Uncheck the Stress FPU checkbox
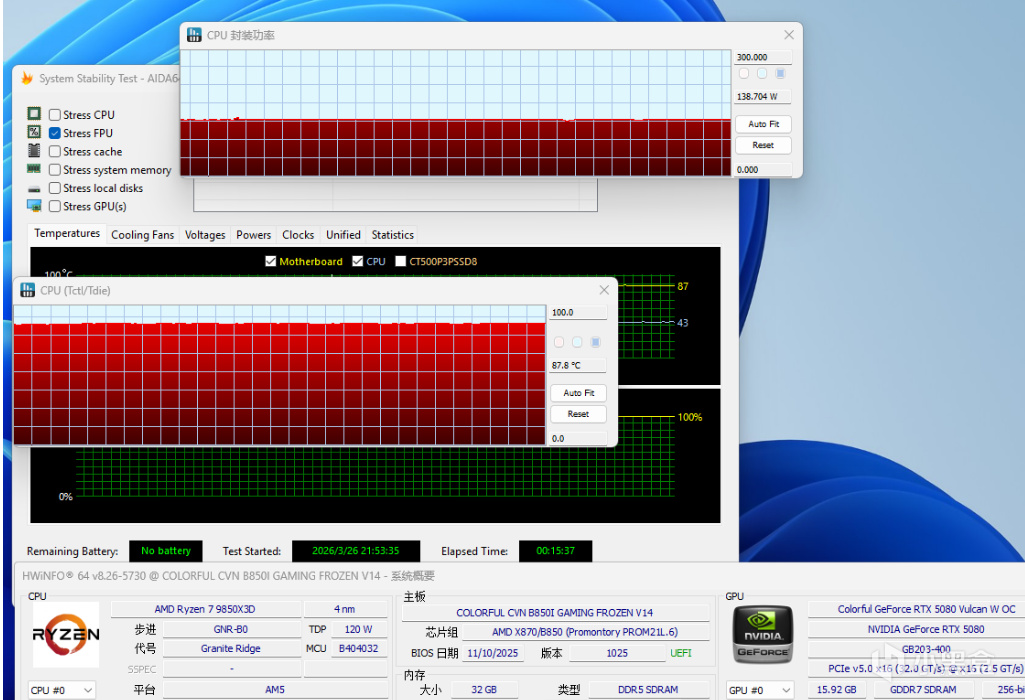Screen dimensions: 1025x700 55,133
